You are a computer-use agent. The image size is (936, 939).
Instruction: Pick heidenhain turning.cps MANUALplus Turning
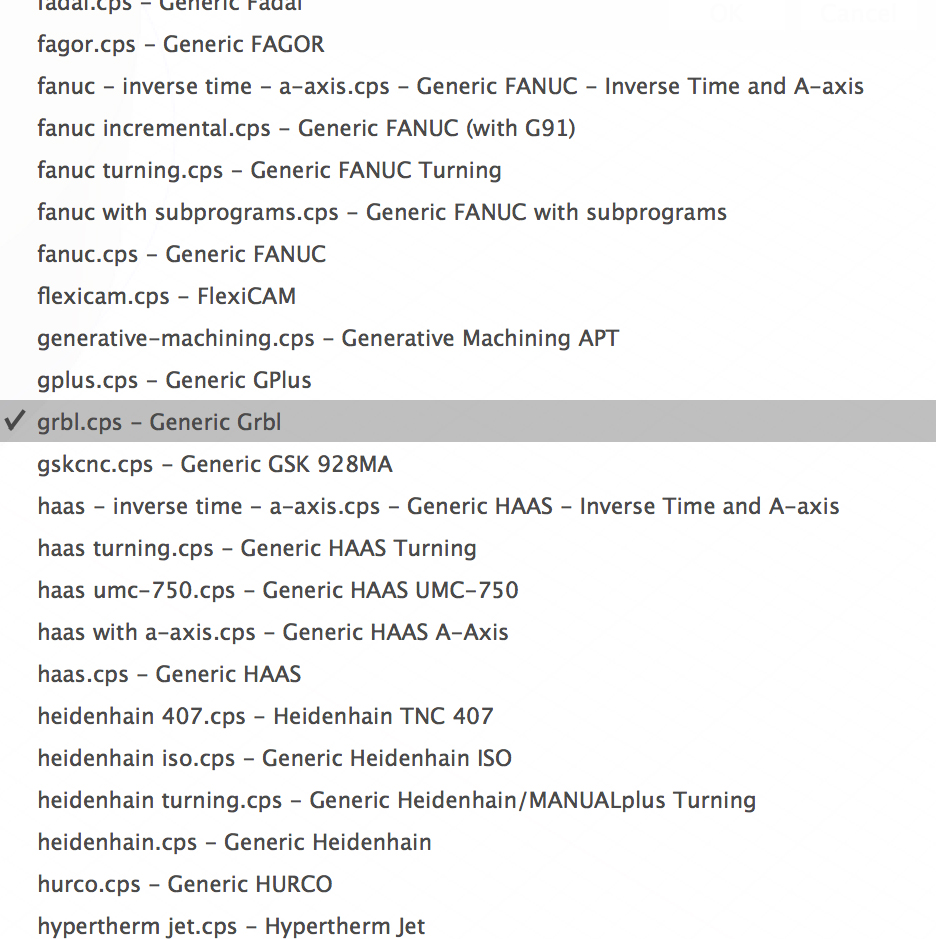tap(396, 800)
